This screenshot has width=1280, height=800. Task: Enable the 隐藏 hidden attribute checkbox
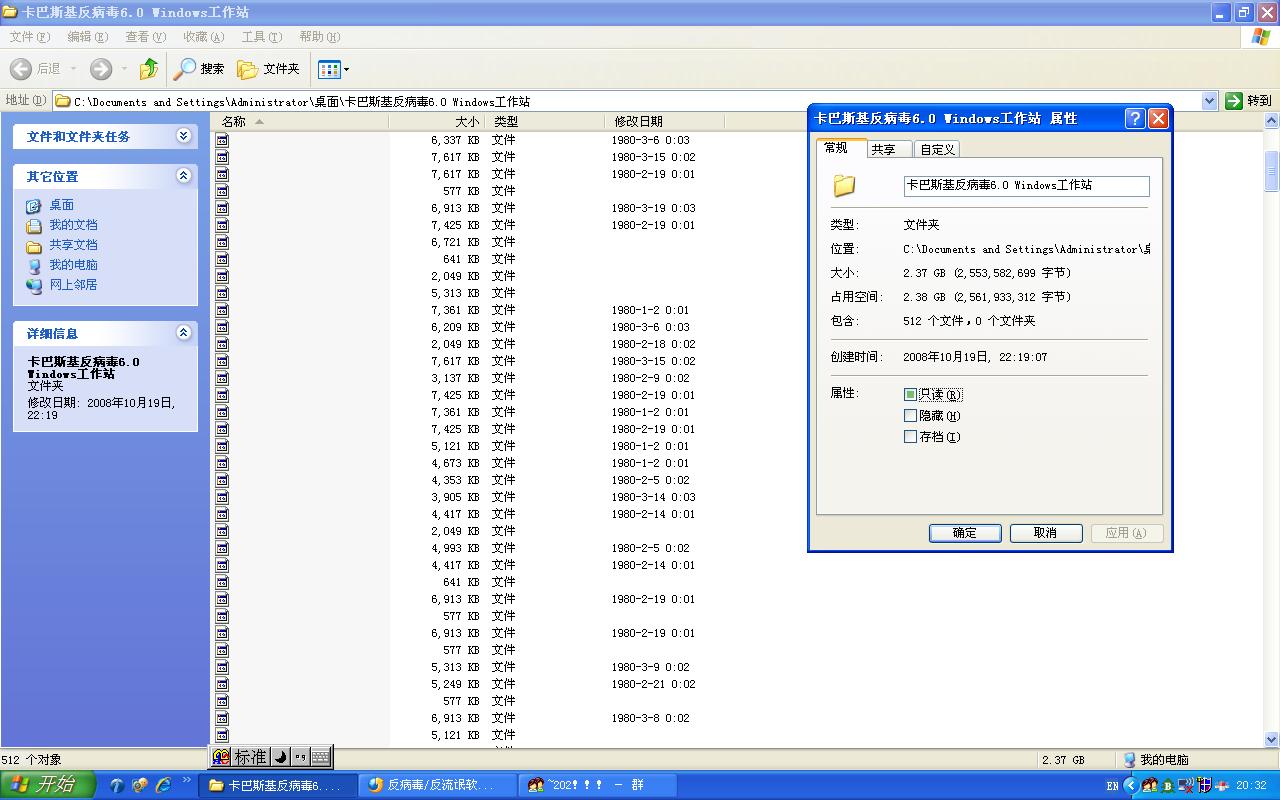click(x=910, y=416)
